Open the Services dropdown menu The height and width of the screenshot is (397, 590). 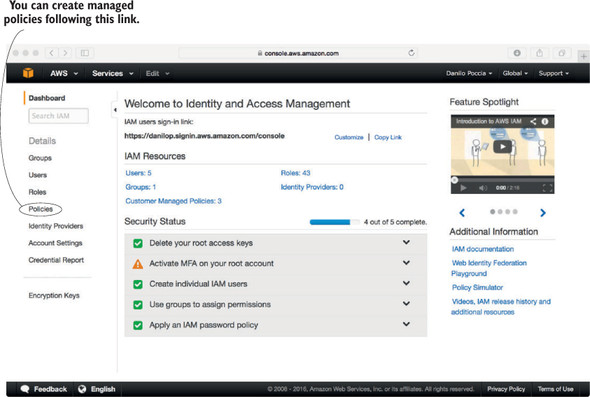(113, 73)
